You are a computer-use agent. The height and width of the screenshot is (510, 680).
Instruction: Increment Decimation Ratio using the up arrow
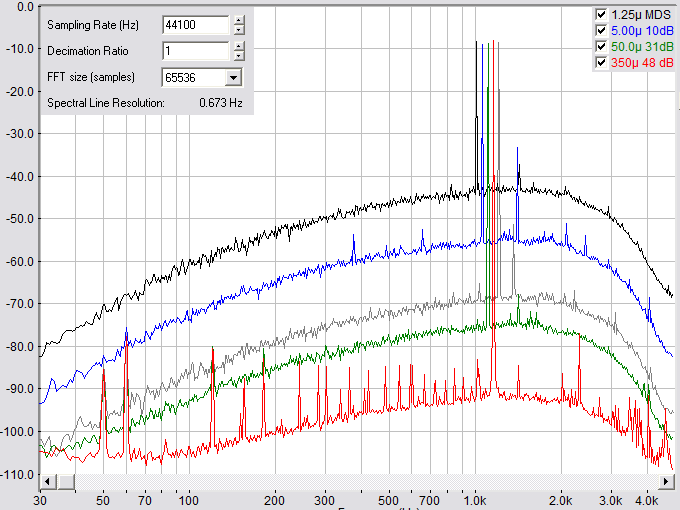pos(238,46)
